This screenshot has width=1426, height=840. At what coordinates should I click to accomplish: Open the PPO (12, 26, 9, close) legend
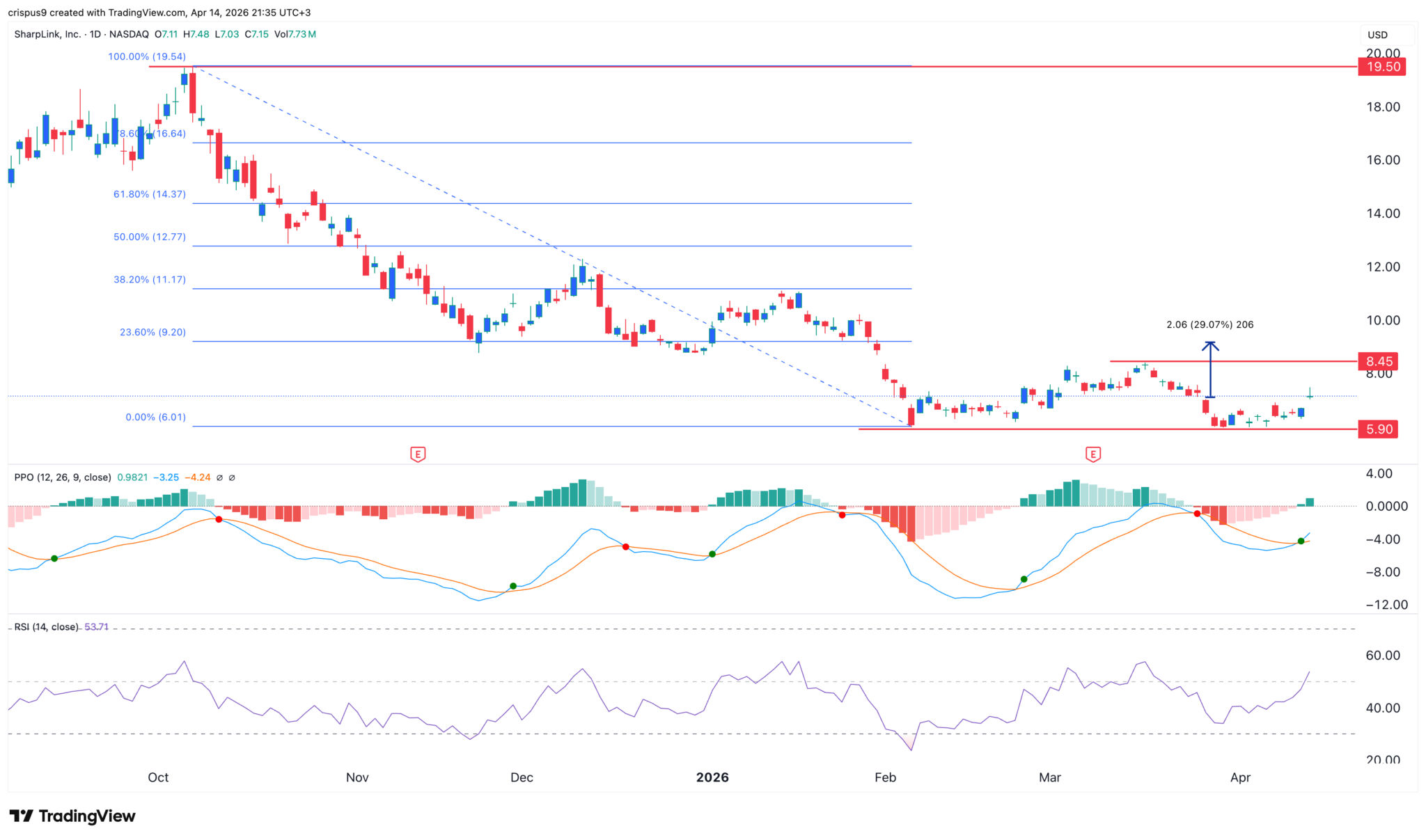pos(63,477)
